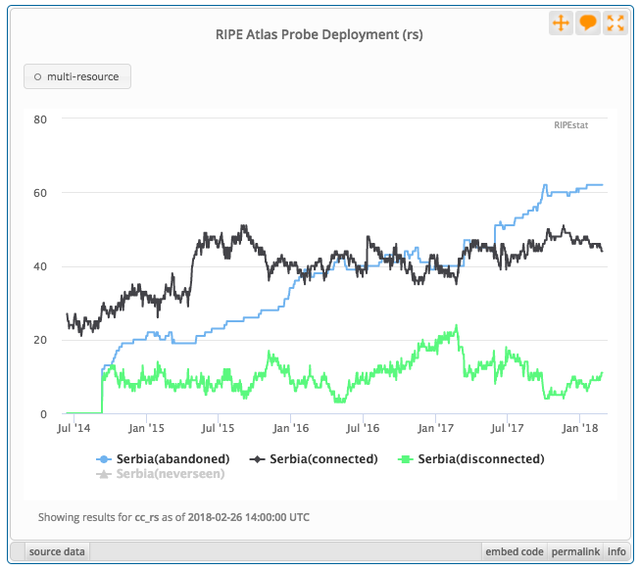This screenshot has width=640, height=570.
Task: Click the Jan '18 x-axis label
Action: [580, 428]
